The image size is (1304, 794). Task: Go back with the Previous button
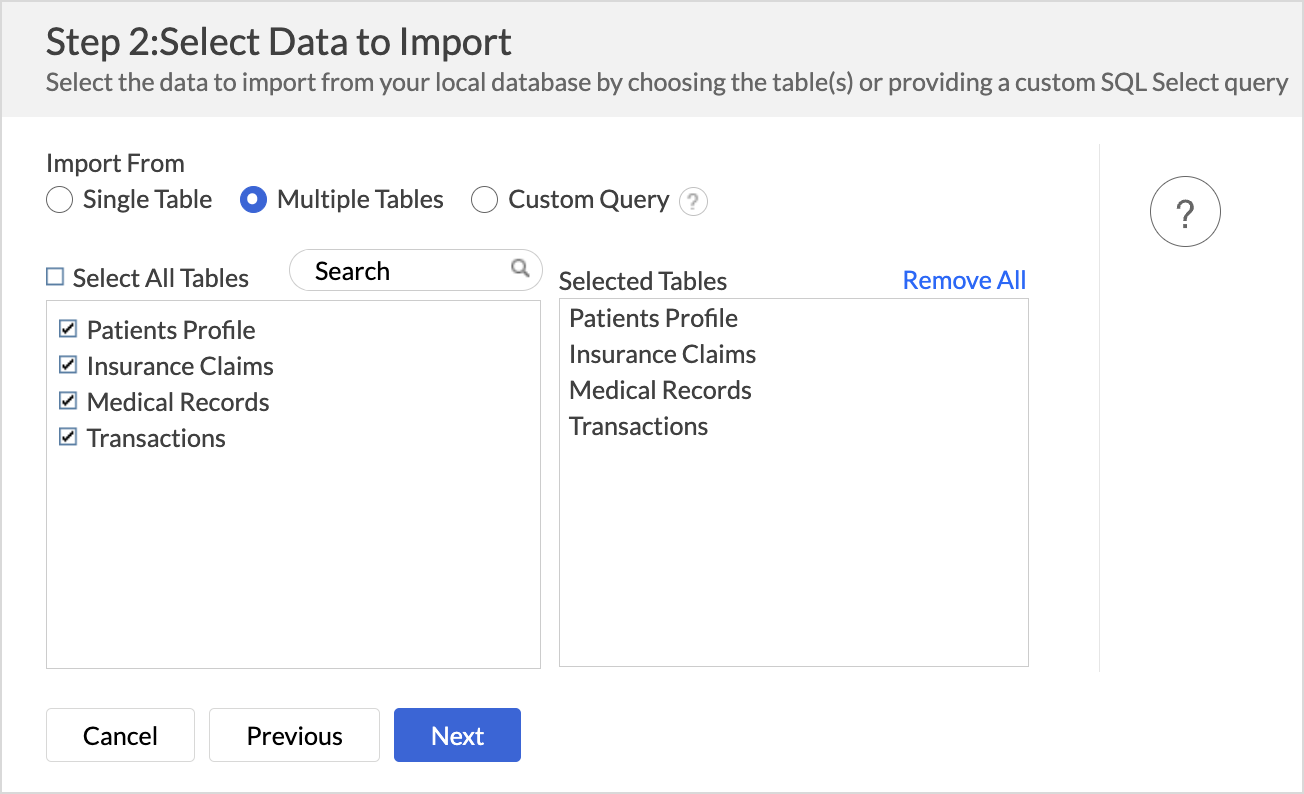pyautogui.click(x=294, y=736)
